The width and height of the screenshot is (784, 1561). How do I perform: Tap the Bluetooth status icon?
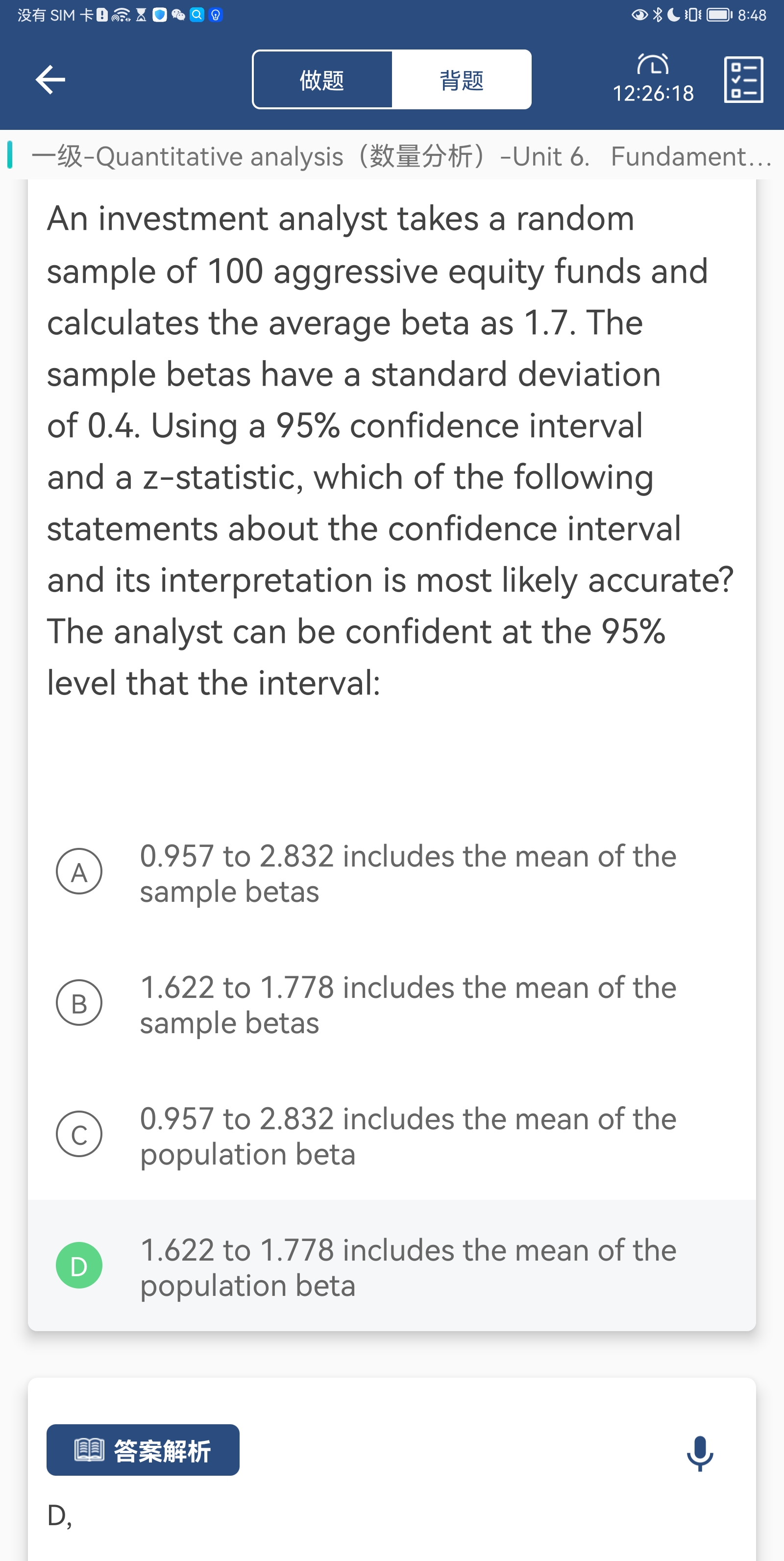[x=658, y=15]
